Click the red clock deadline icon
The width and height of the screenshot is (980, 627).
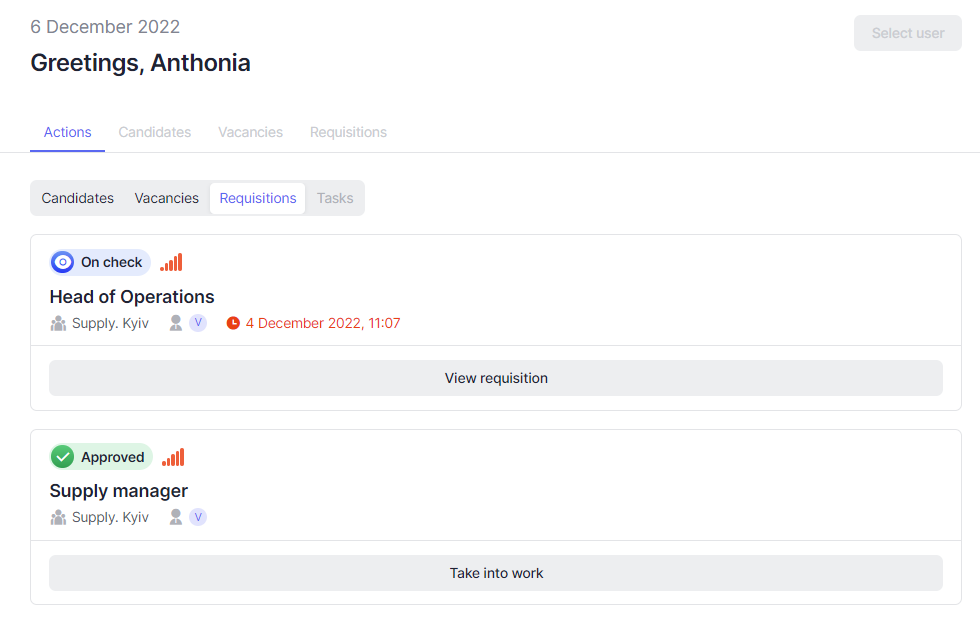pos(233,323)
